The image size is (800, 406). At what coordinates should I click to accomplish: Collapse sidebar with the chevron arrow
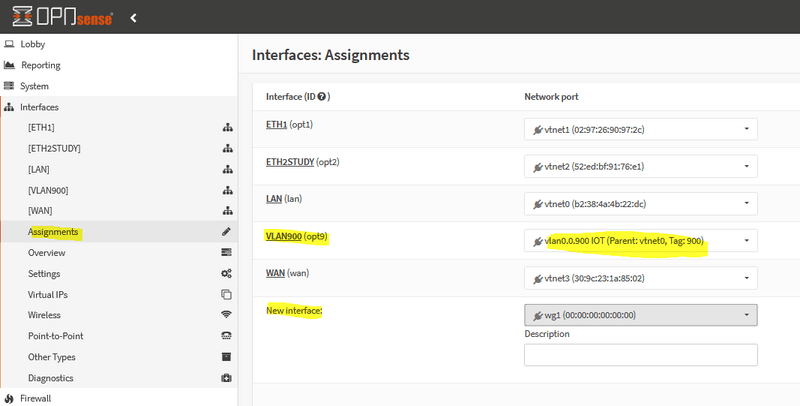click(134, 18)
